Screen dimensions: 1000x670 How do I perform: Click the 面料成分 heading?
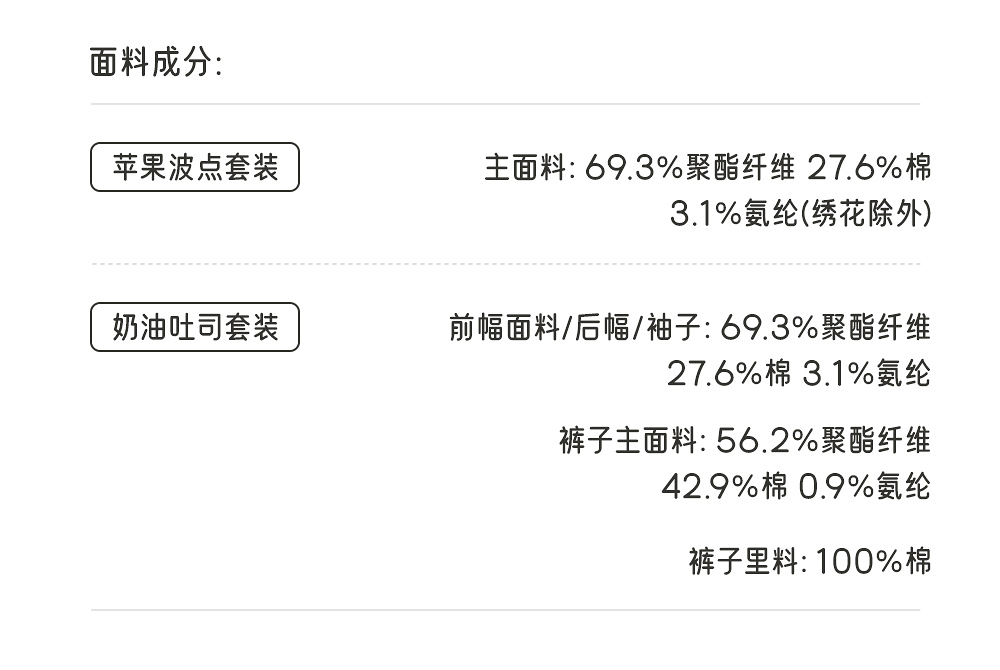pyautogui.click(x=155, y=63)
